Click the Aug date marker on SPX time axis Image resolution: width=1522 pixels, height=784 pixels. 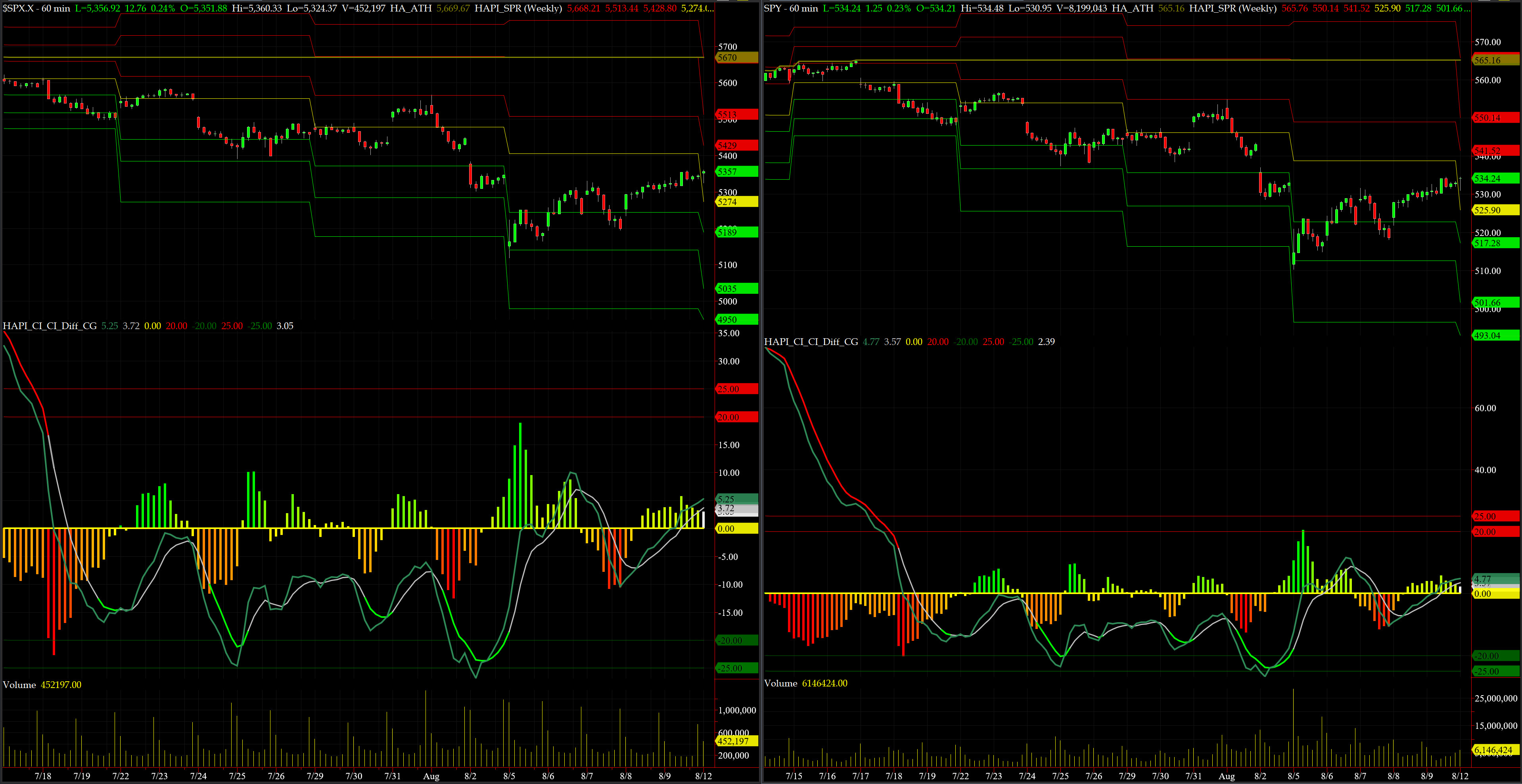(x=431, y=776)
